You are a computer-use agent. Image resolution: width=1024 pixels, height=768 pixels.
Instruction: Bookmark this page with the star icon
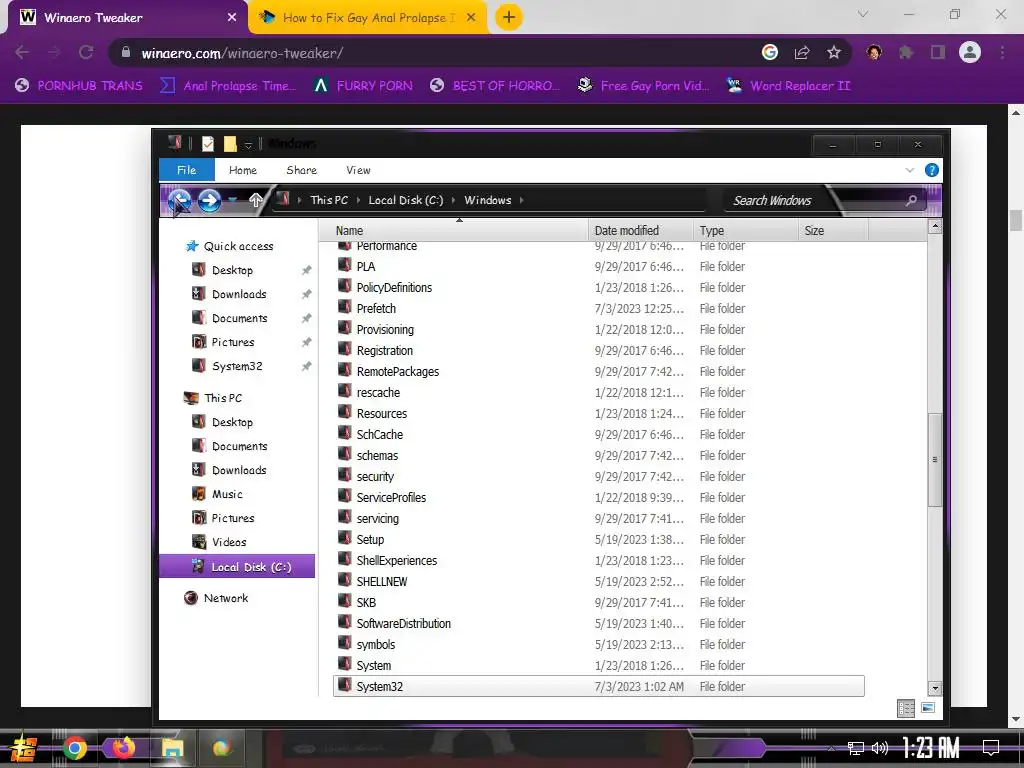pyautogui.click(x=834, y=52)
